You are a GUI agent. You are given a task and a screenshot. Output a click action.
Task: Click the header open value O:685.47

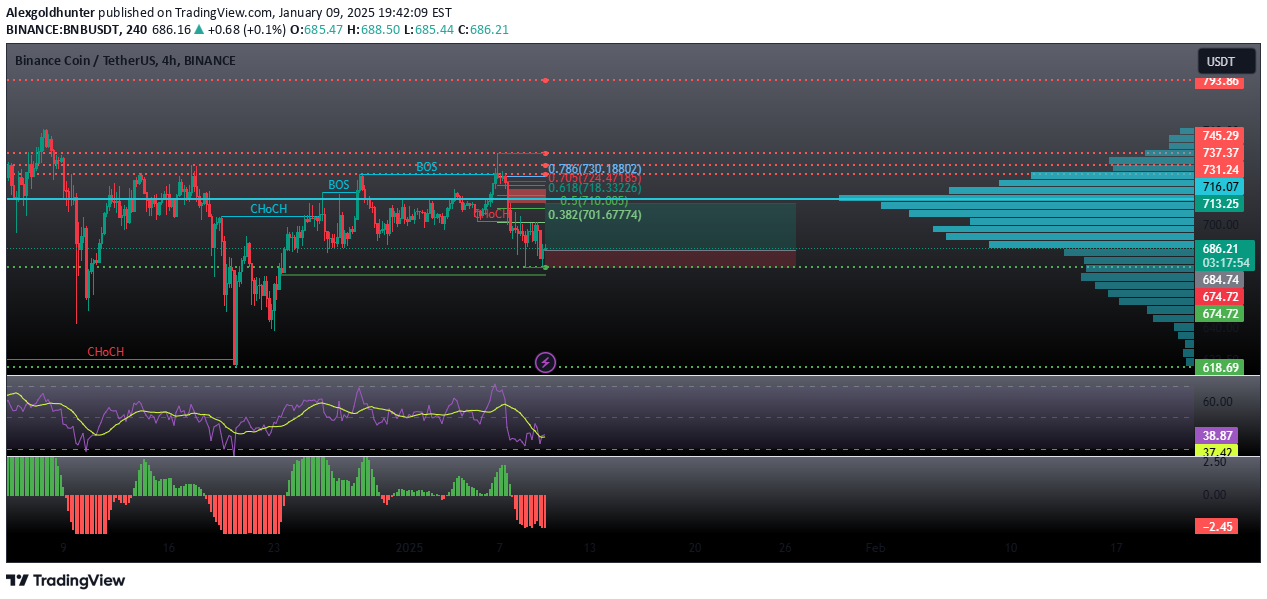coord(318,30)
